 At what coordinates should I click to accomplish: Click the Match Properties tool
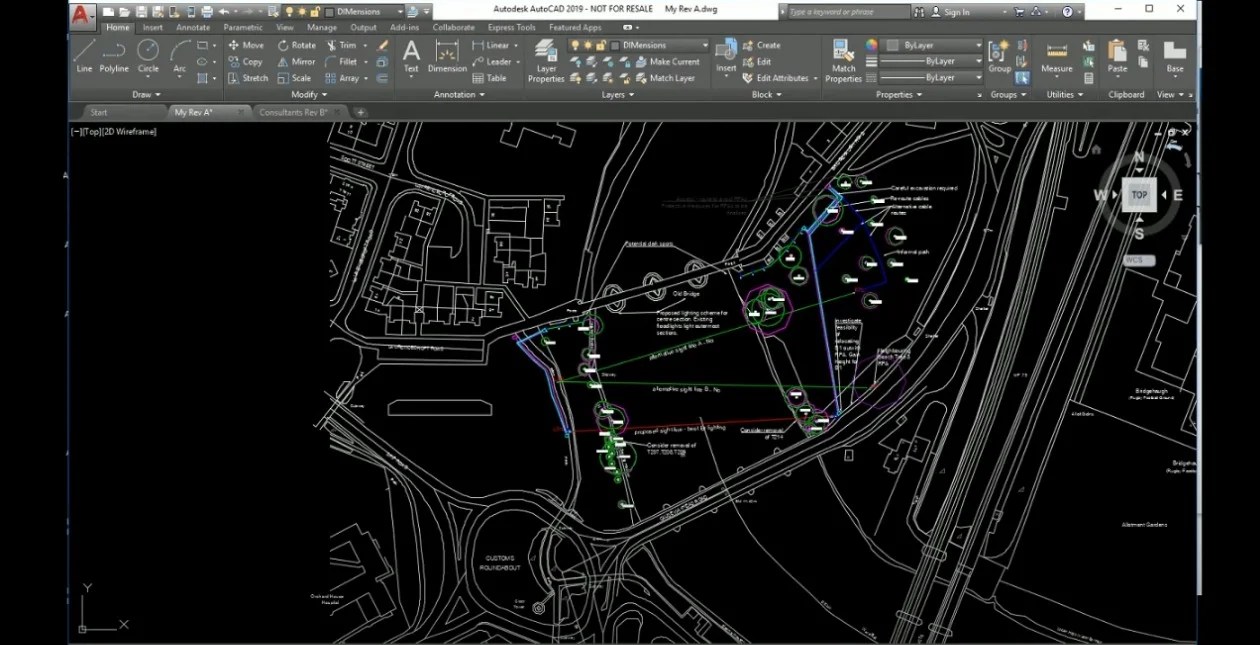pyautogui.click(x=843, y=57)
